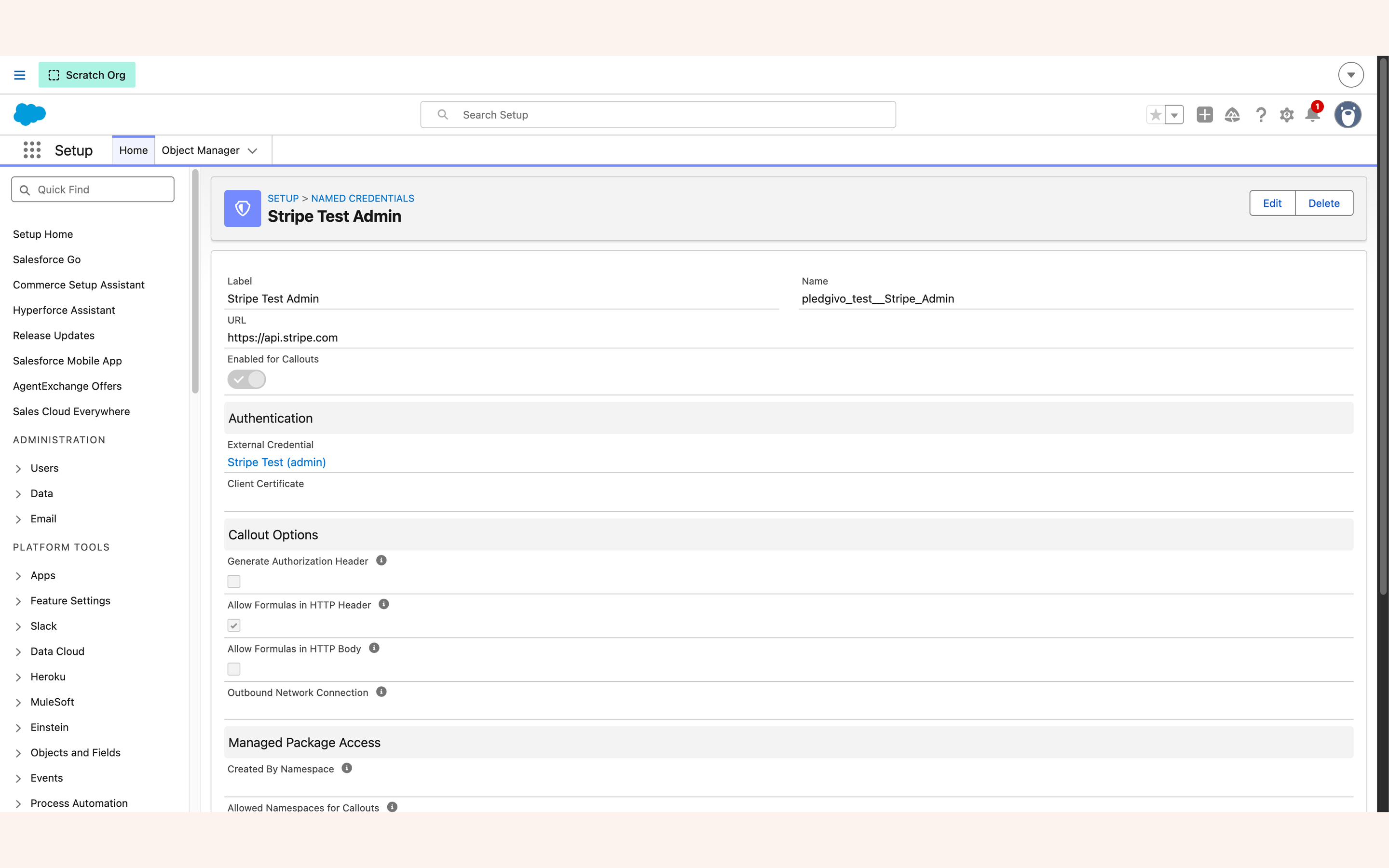Open the Trailhead guidance icon
The height and width of the screenshot is (868, 1389).
click(1232, 115)
